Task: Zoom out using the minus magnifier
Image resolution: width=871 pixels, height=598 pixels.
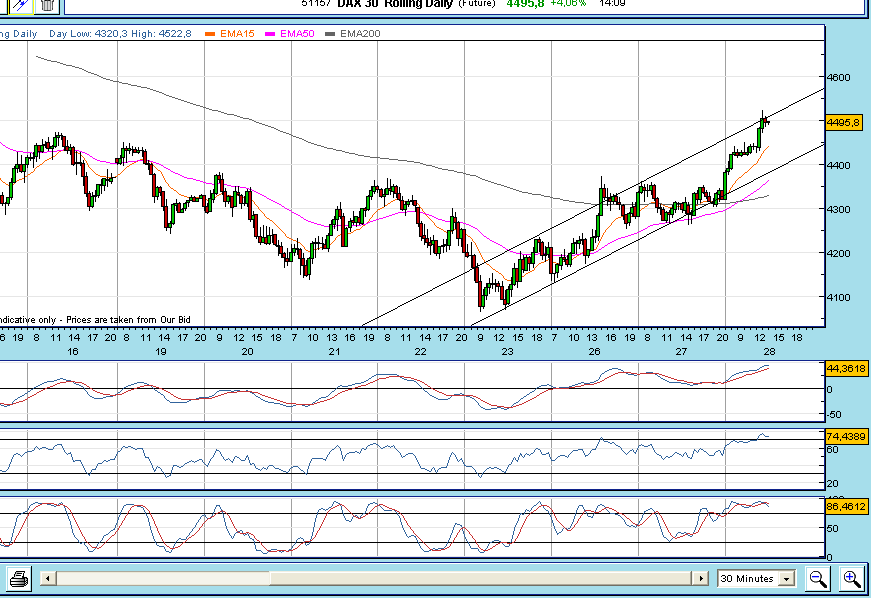Action: [x=818, y=578]
